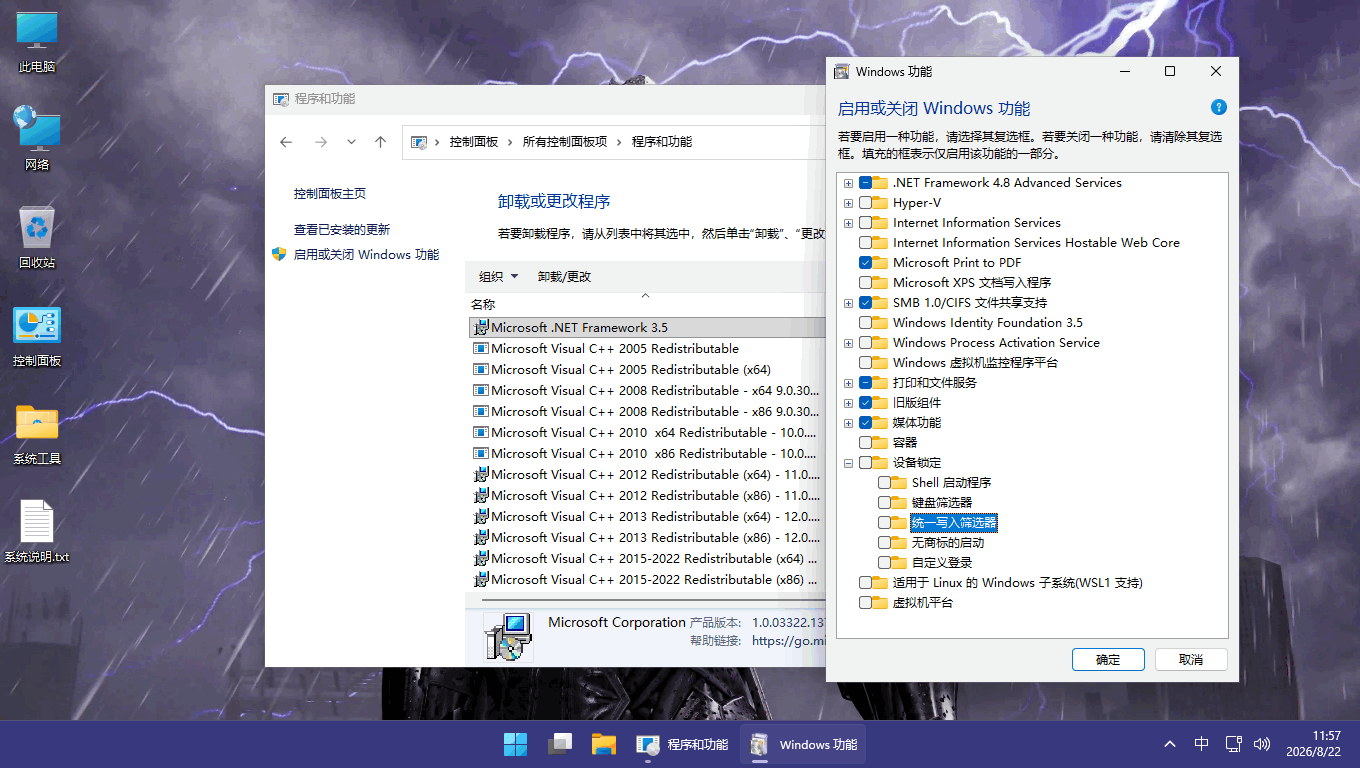The height and width of the screenshot is (768, 1360).
Task: Open the volume tray icon
Action: pyautogui.click(x=1262, y=744)
